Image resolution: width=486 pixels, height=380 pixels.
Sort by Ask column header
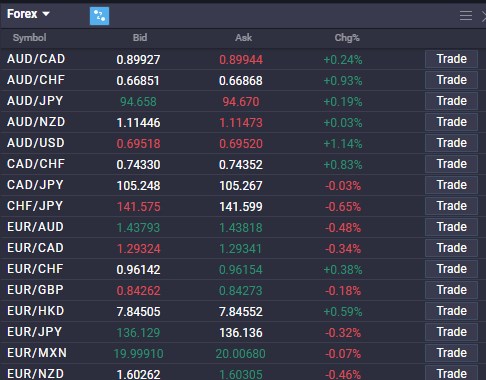pos(243,38)
